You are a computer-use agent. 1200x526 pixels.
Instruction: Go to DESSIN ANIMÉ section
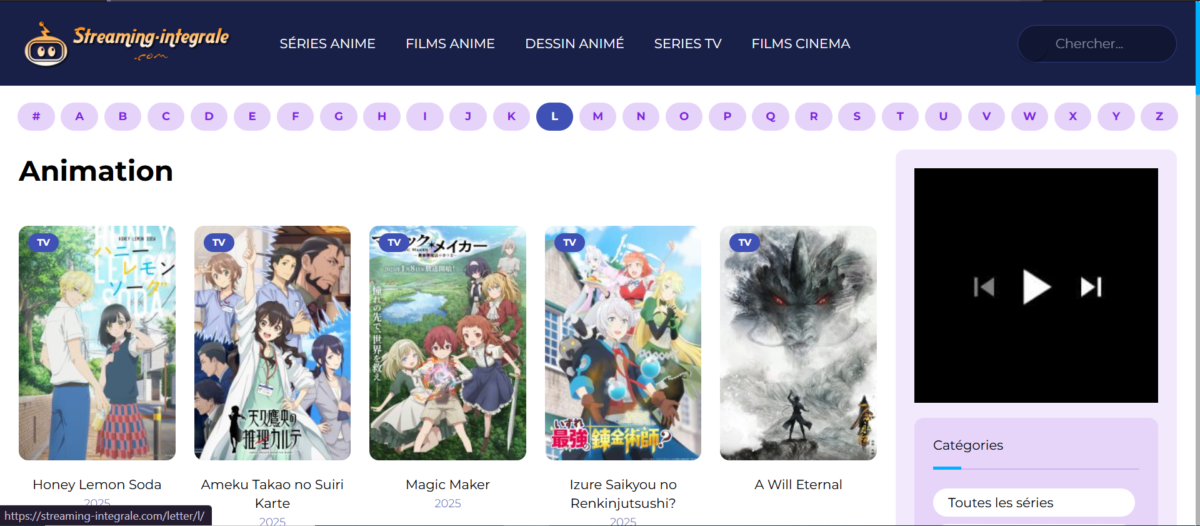574,44
